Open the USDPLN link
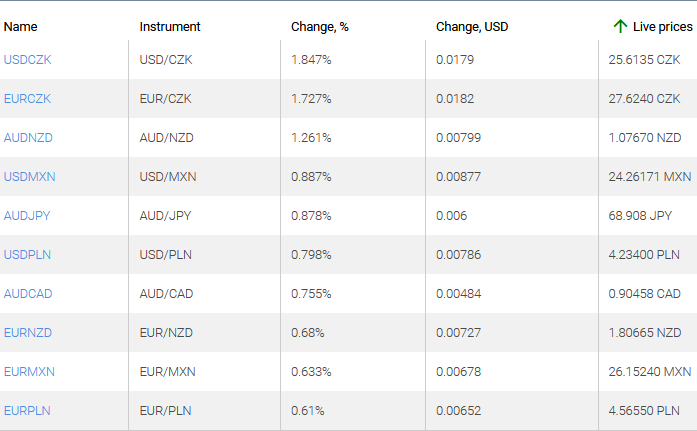697x431 pixels. tap(28, 255)
